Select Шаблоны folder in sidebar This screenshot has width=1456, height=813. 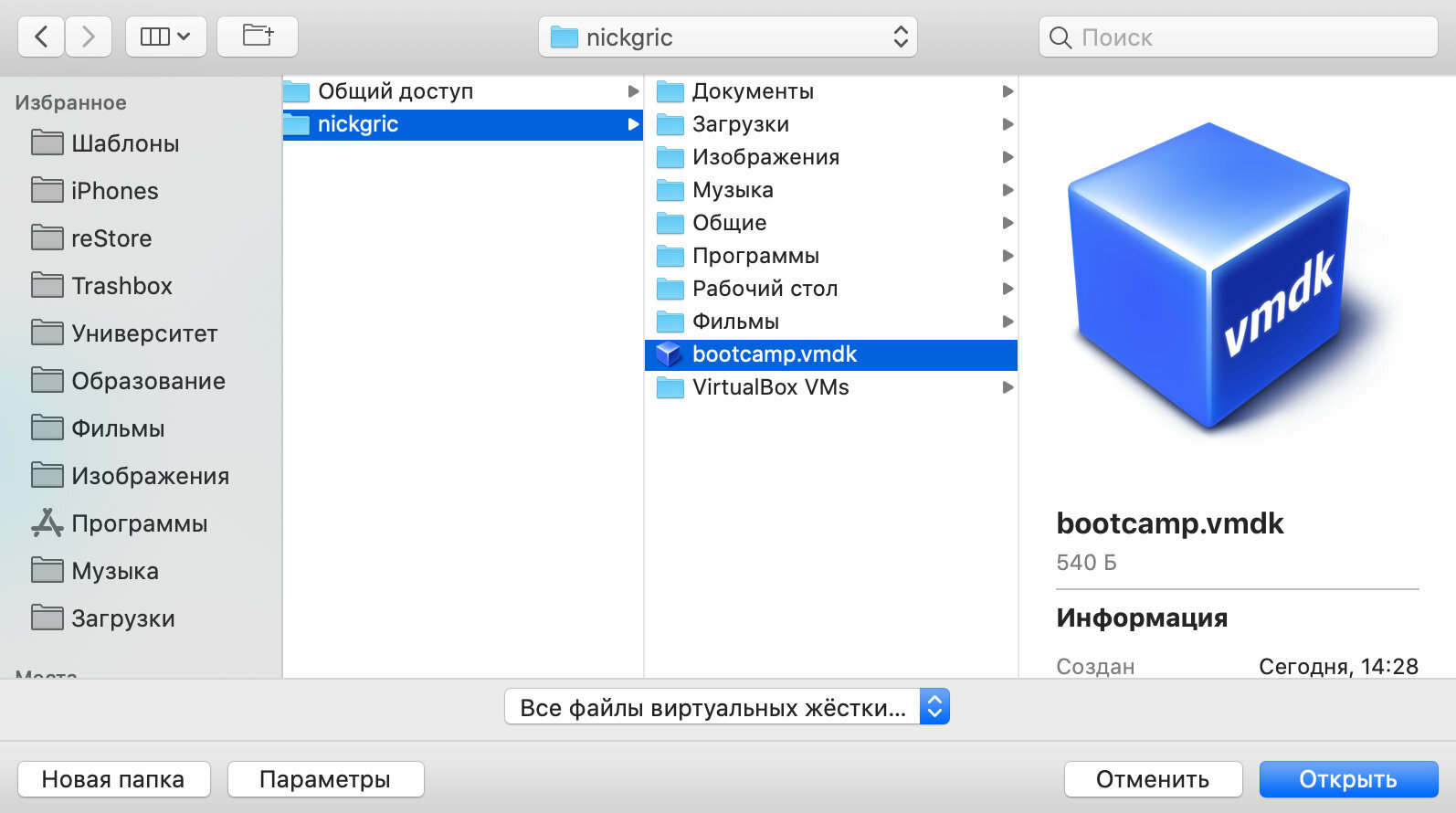[125, 143]
